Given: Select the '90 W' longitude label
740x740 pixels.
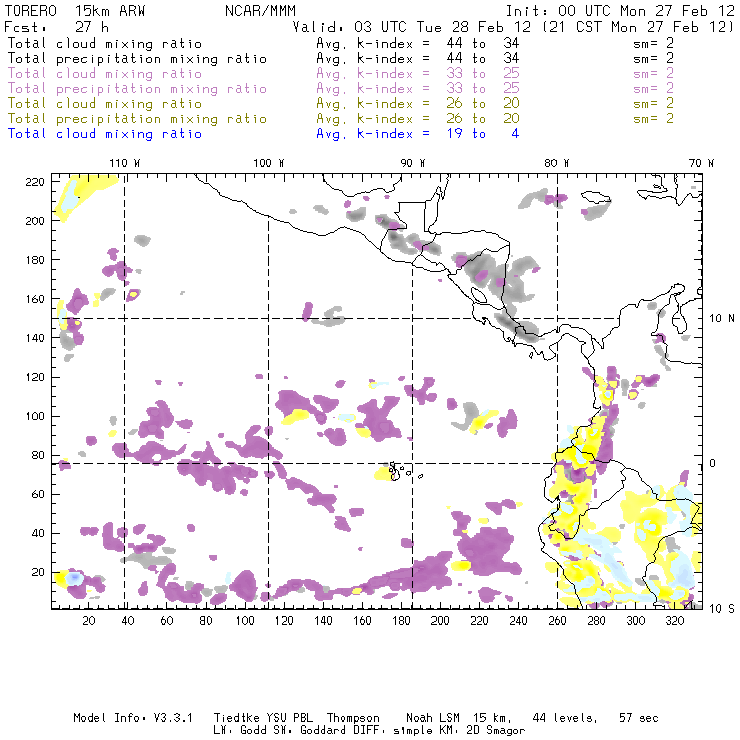Looking at the screenshot, I should tap(413, 163).
